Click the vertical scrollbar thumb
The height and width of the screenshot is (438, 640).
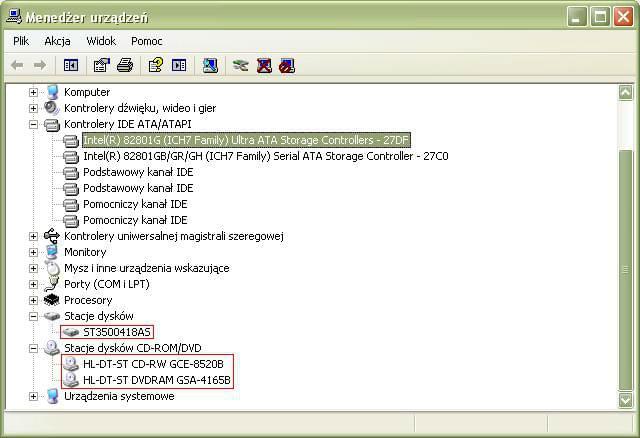625,270
